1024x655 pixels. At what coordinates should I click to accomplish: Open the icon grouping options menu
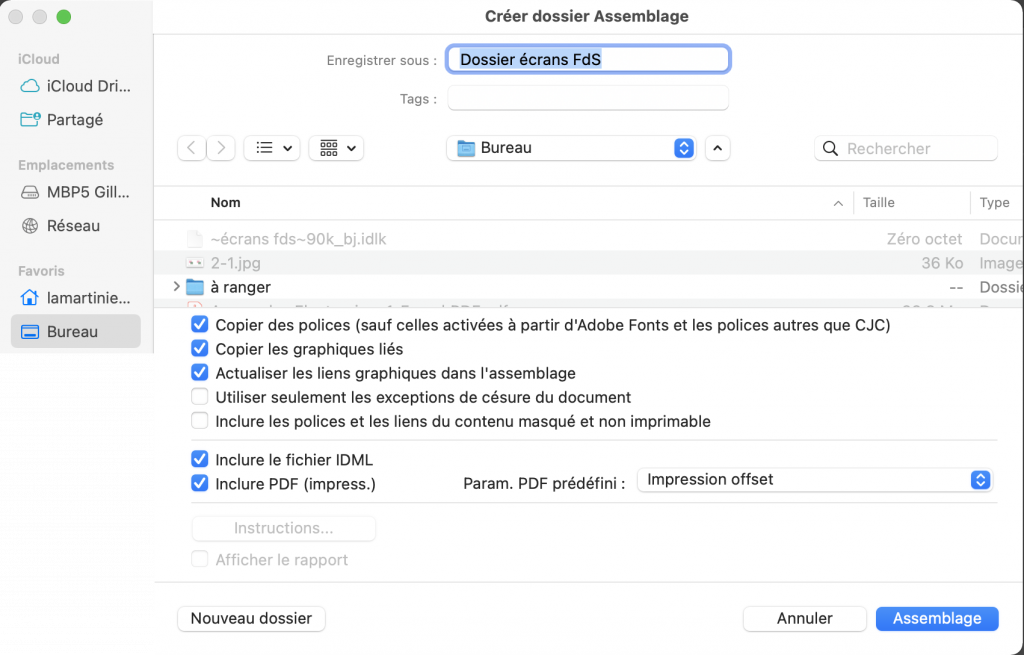336,148
